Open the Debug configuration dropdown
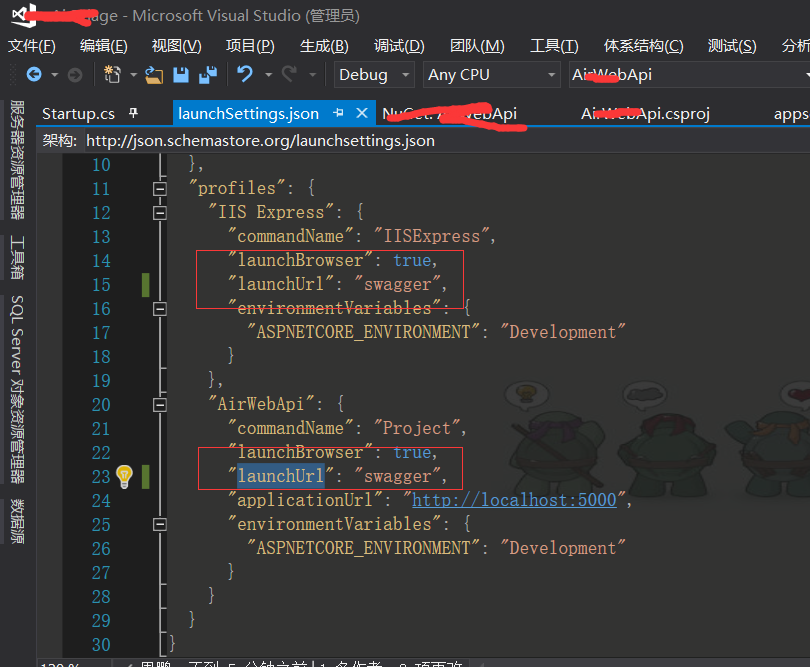 tap(374, 75)
